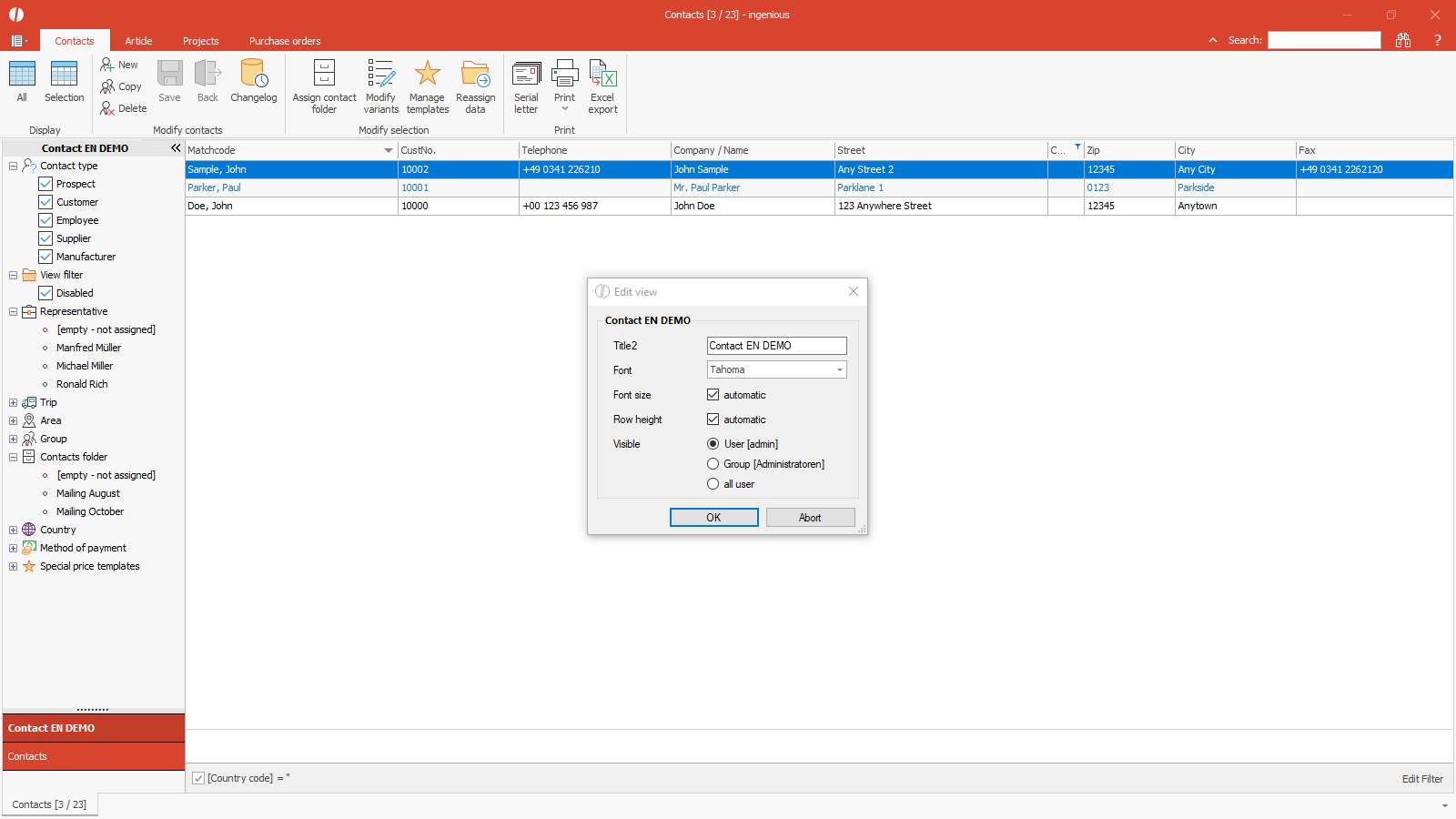
Task: Launch the Excel export icon
Action: [602, 75]
